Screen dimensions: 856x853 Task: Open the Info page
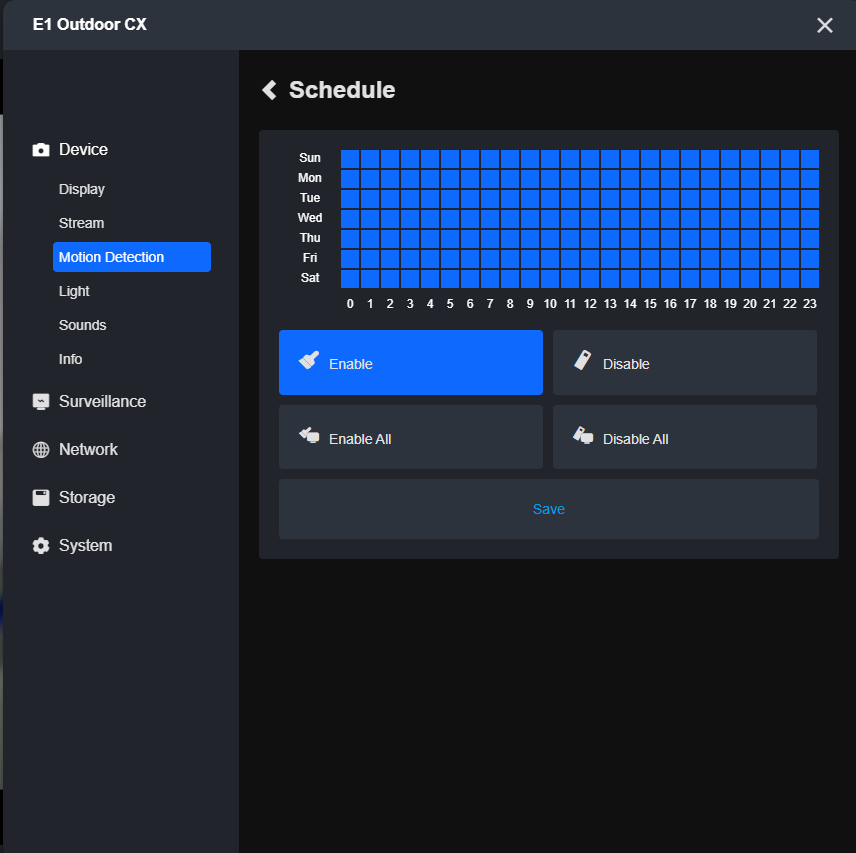(70, 359)
